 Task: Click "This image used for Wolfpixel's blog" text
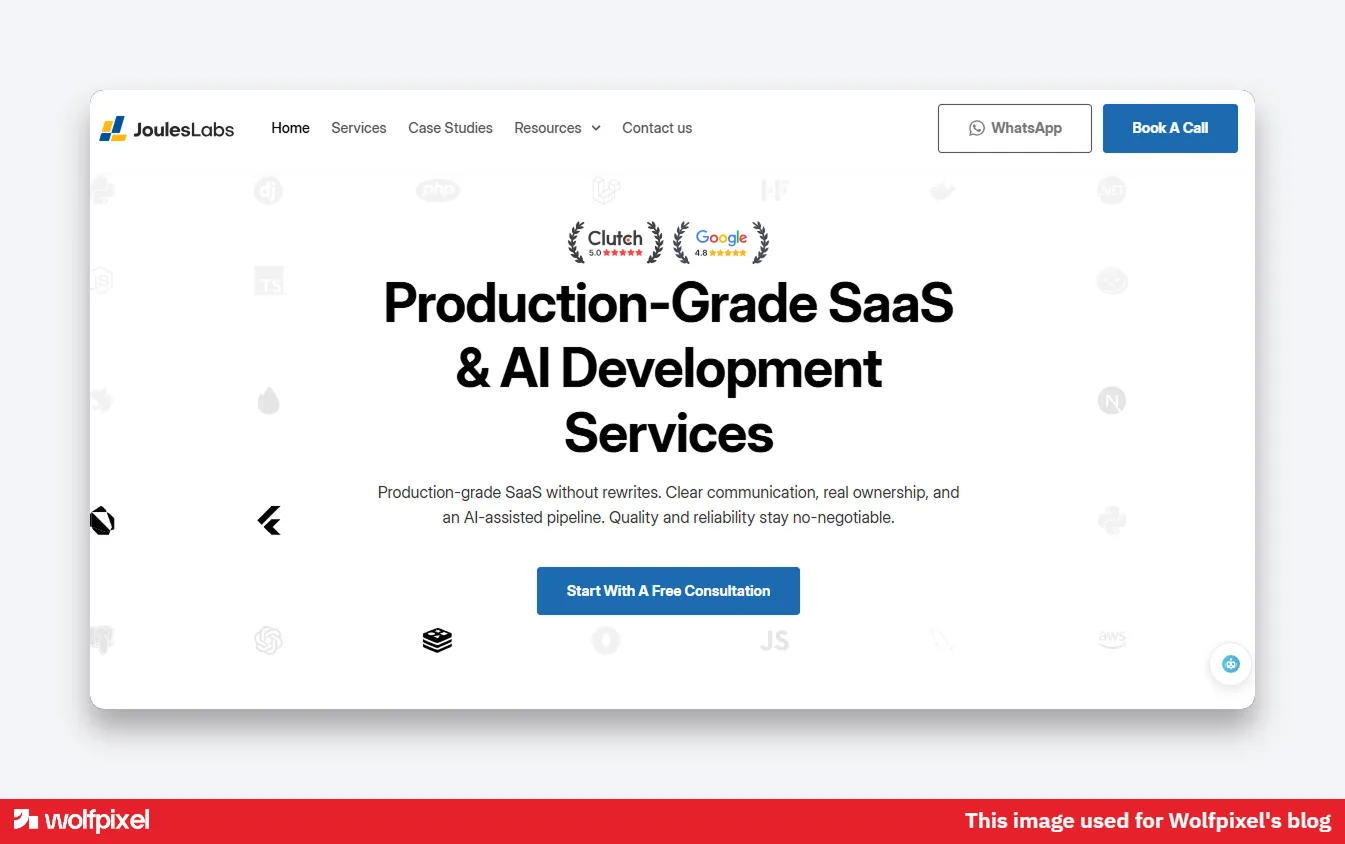[1148, 821]
